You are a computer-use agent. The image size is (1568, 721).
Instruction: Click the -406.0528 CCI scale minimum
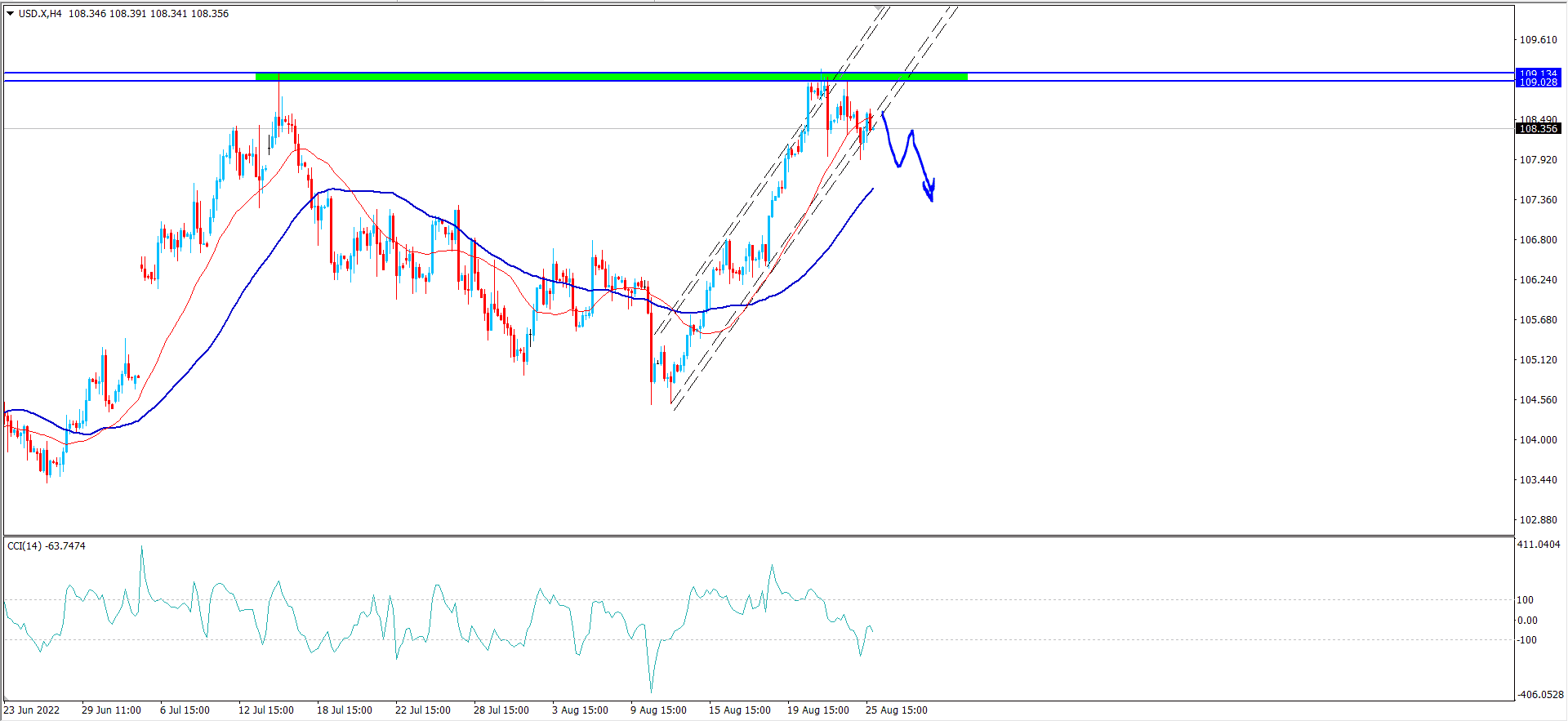pos(1539,695)
